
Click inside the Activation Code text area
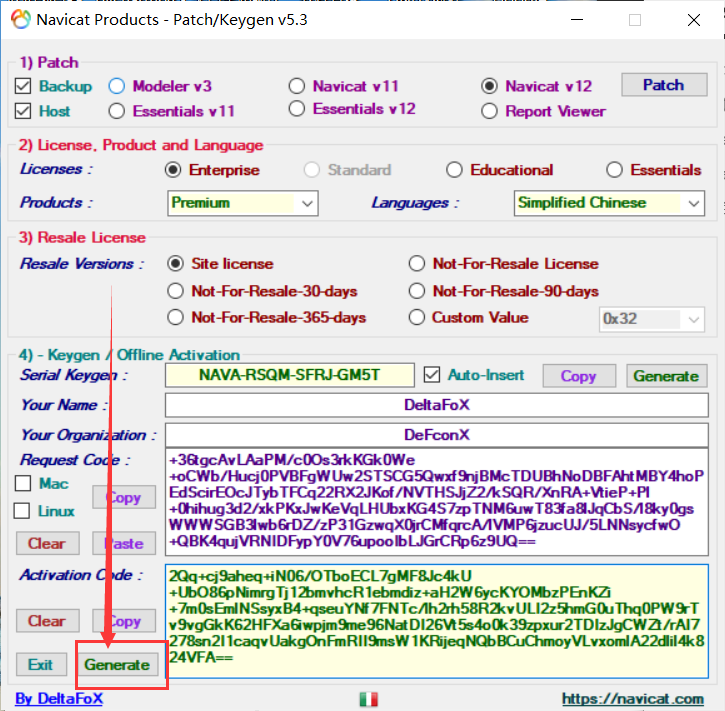pos(436,621)
